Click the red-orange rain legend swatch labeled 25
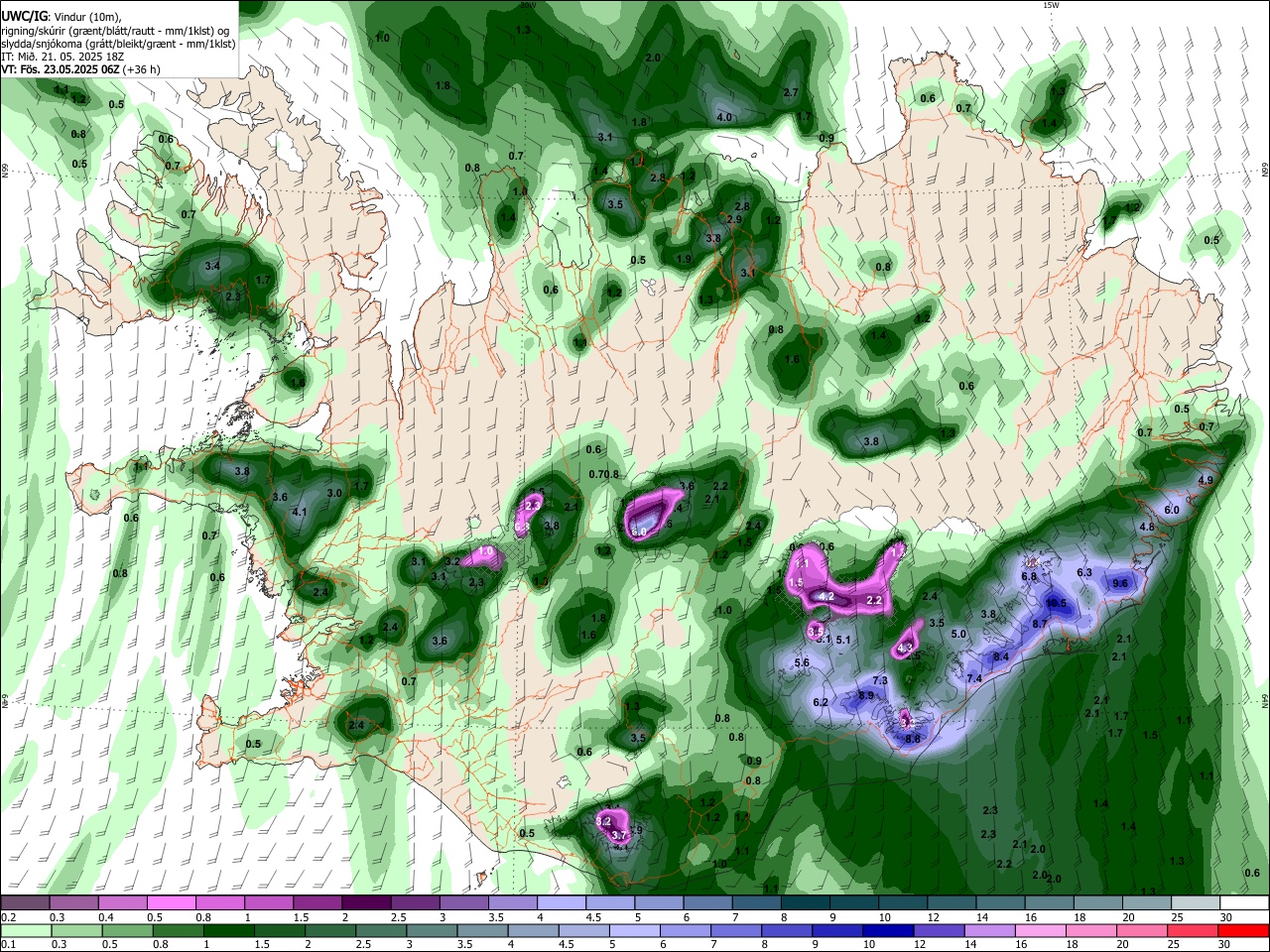Screen dimensions: 1270x952 [x=1194, y=931]
